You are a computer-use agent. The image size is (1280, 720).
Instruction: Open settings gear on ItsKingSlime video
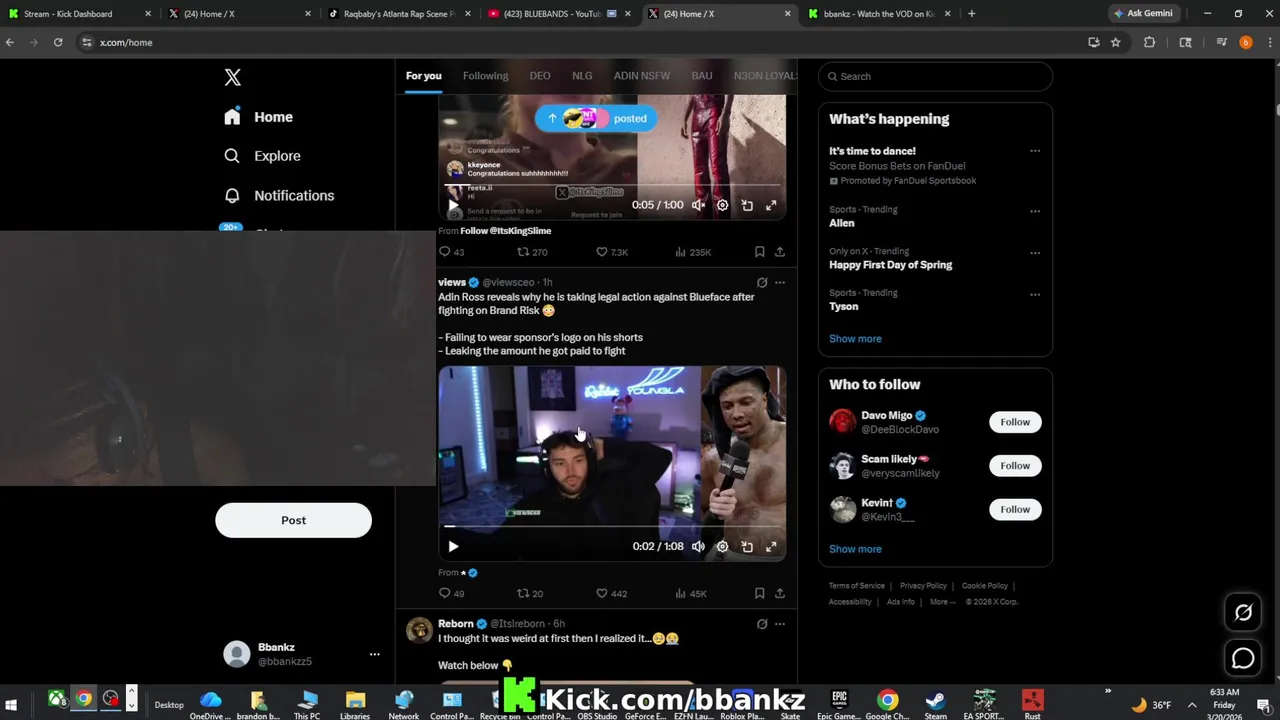(722, 205)
